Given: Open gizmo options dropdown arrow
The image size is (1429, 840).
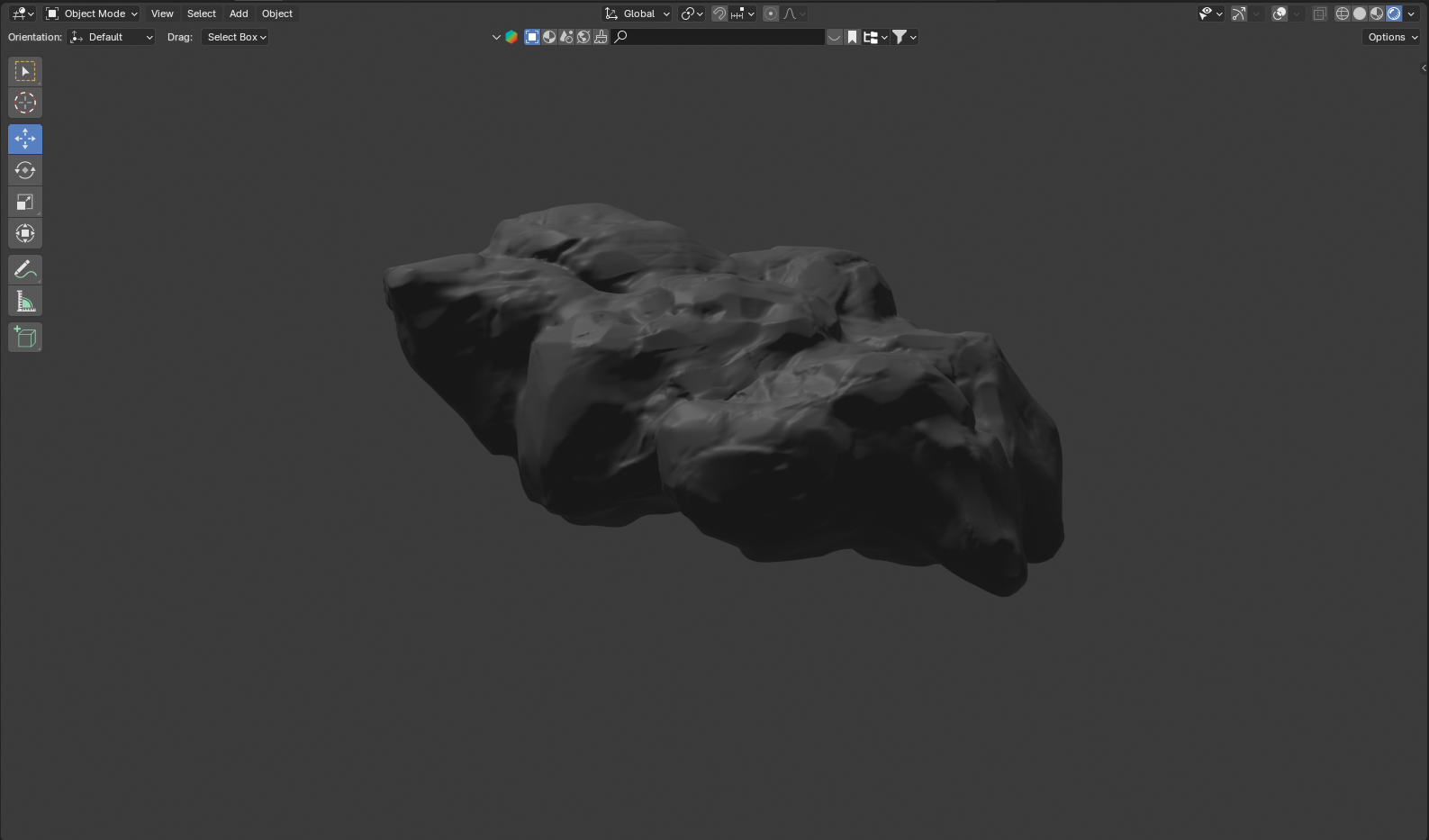Looking at the screenshot, I should 1256,14.
